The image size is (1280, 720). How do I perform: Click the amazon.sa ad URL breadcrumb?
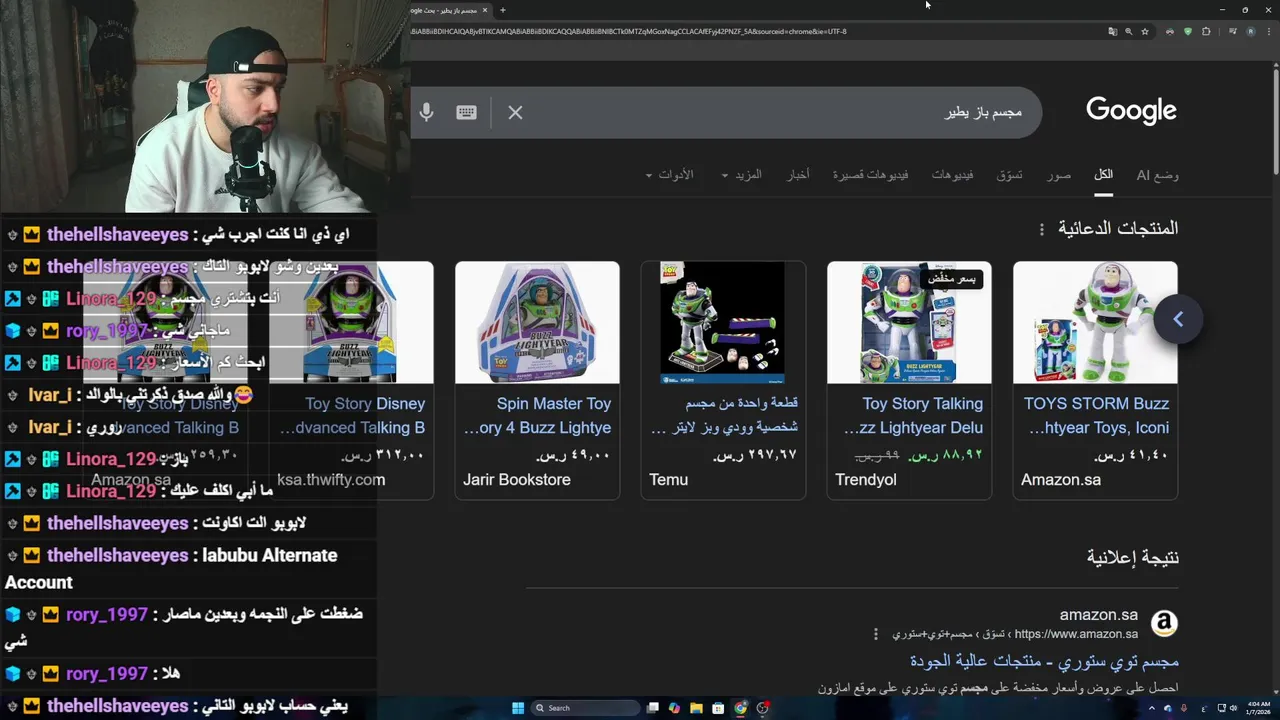[x=1015, y=634]
